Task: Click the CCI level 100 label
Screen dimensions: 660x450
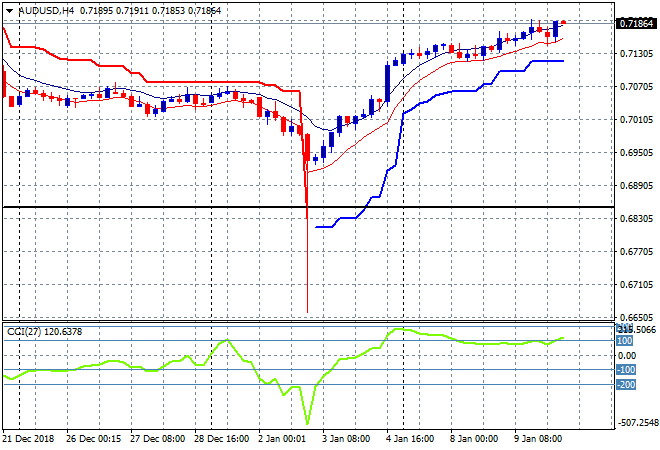Action: click(x=625, y=341)
